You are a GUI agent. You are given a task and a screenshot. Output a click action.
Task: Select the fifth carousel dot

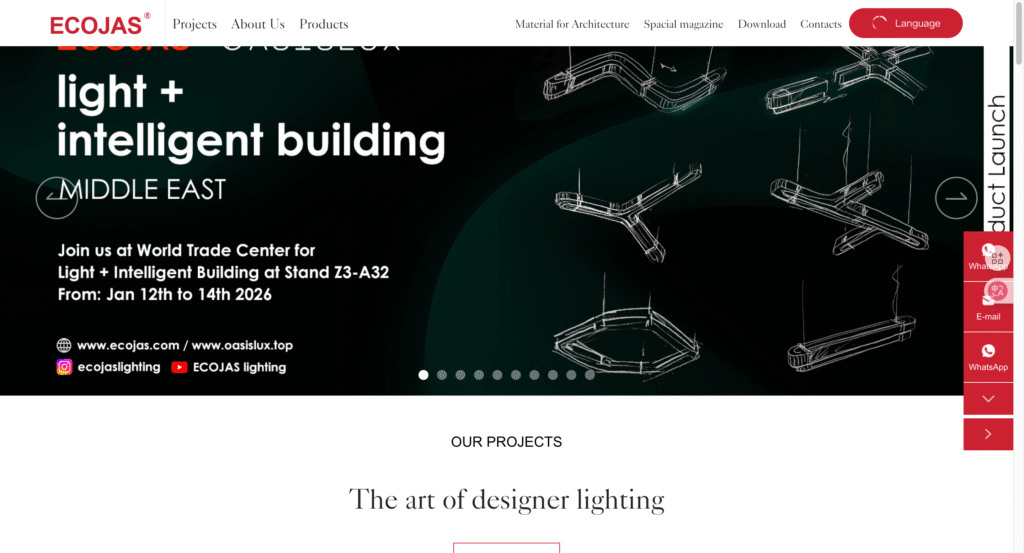497,375
